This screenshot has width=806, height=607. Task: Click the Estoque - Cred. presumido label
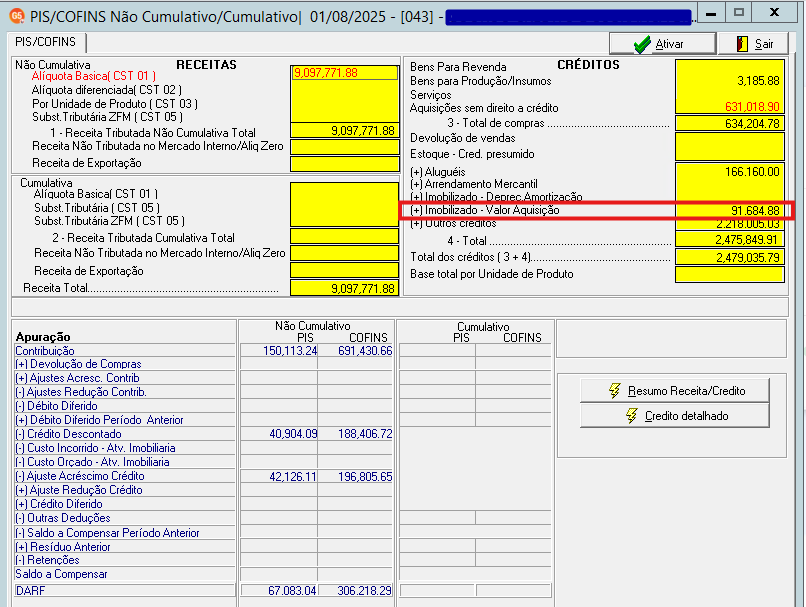(472, 154)
